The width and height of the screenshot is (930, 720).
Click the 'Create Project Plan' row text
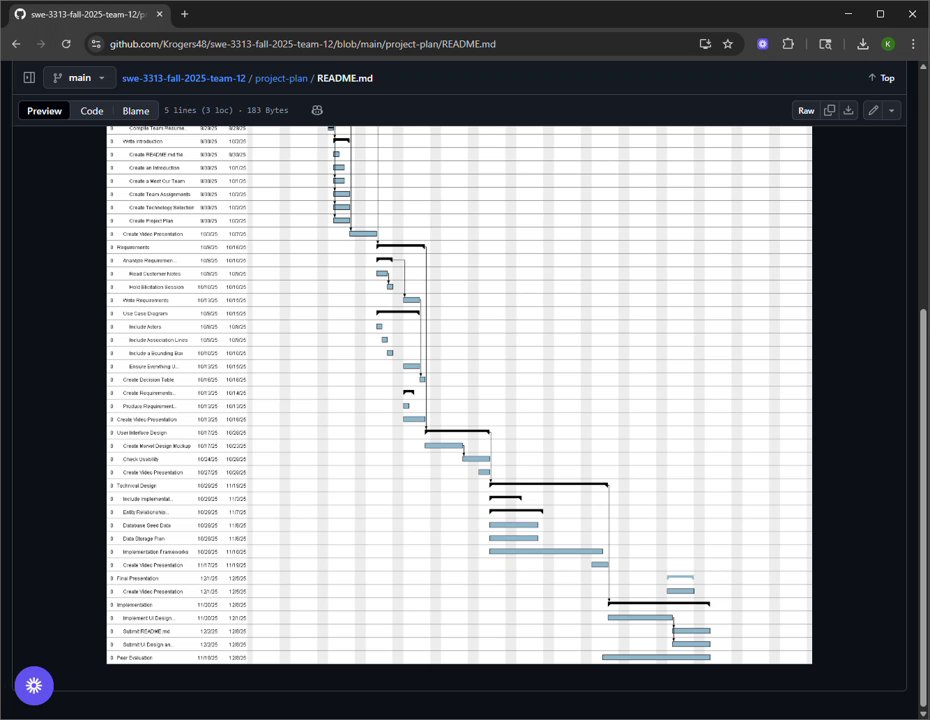[151, 221]
